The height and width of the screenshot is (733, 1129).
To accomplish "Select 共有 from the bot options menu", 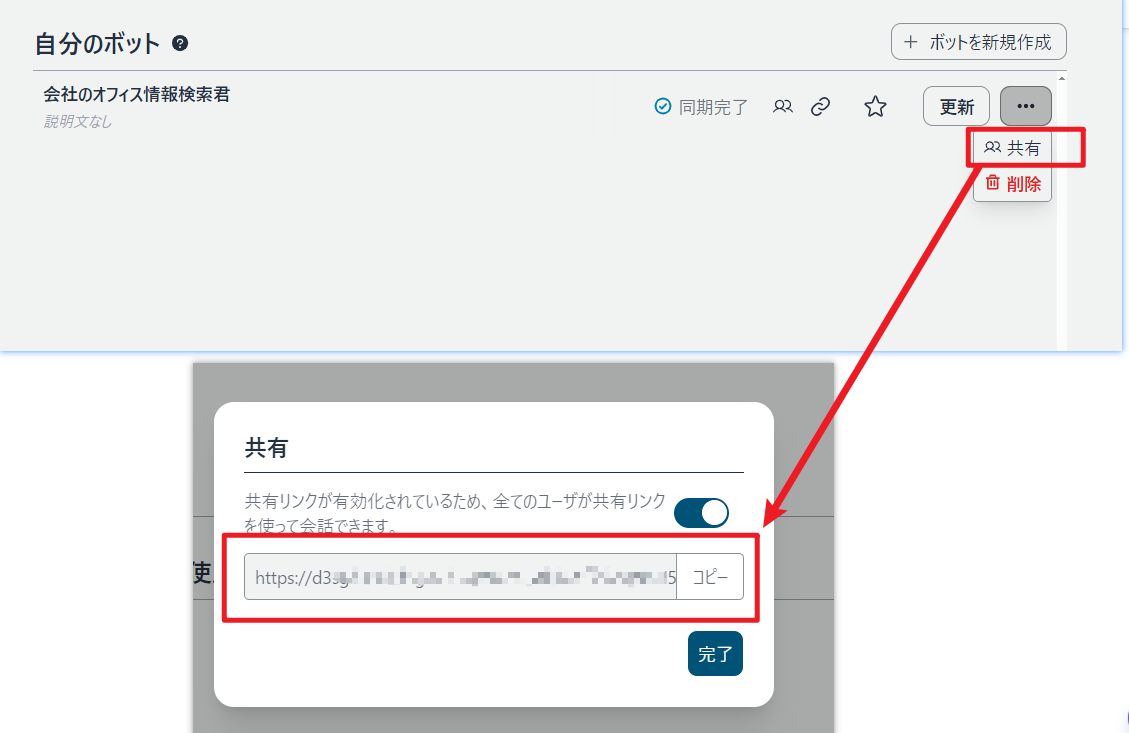I will click(1012, 148).
